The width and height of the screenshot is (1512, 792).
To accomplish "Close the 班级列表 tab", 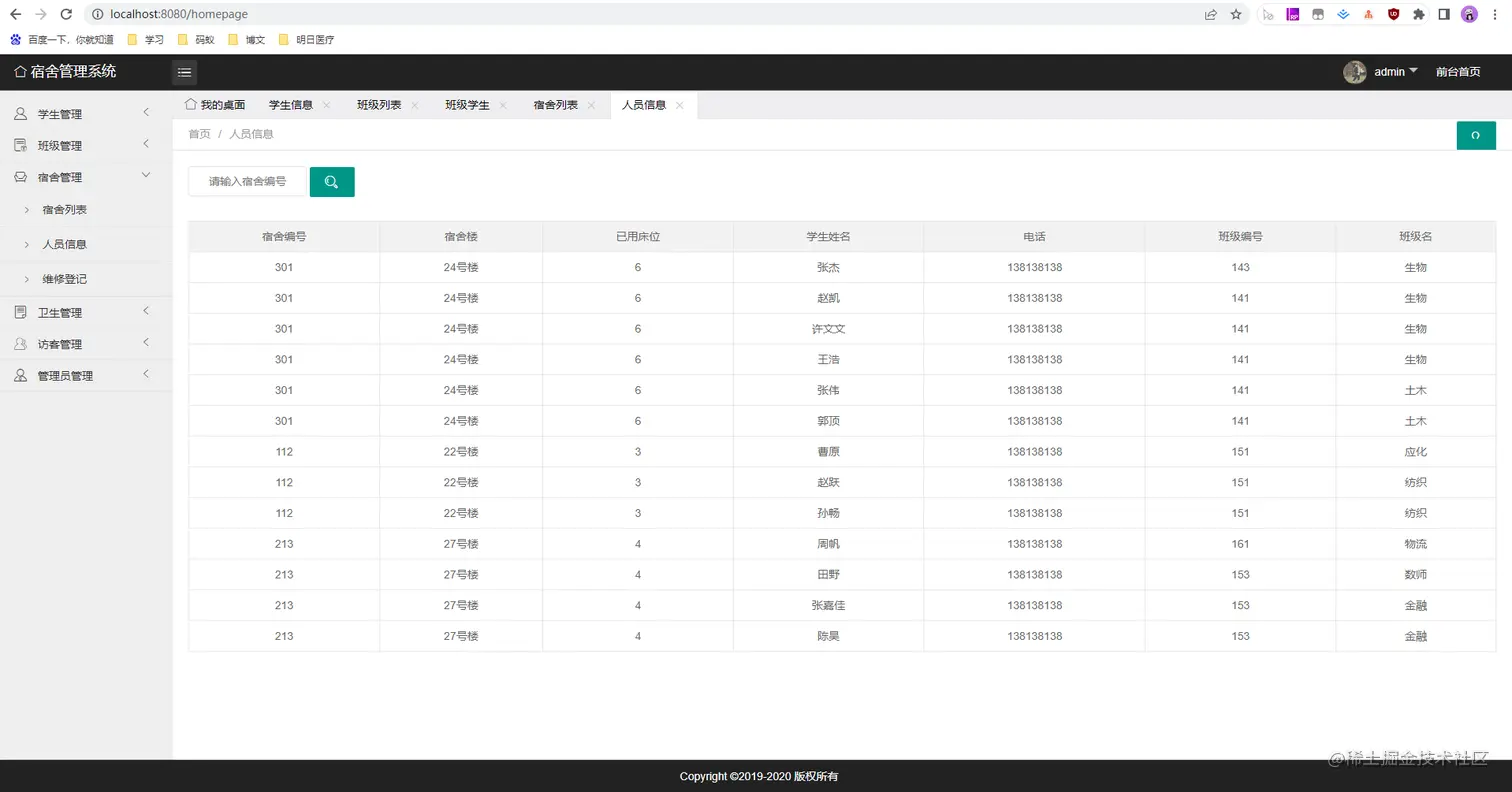I will pos(415,105).
